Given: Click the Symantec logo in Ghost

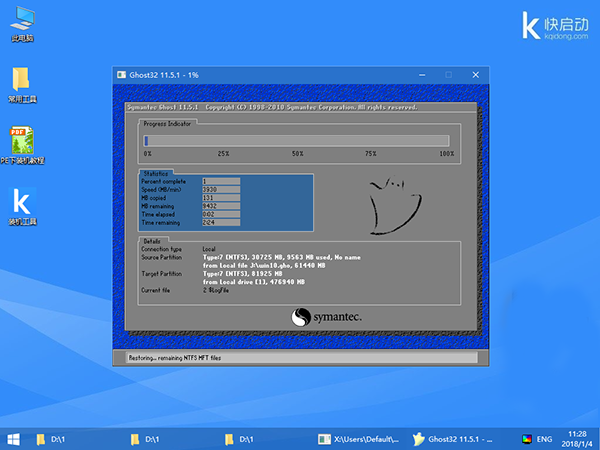Looking at the screenshot, I should (326, 317).
